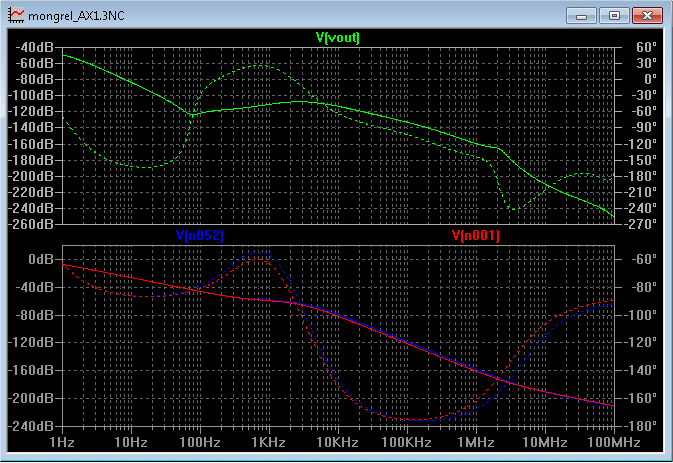Click the lower pane -60° phase label
This screenshot has height=463, width=673.
[643, 259]
